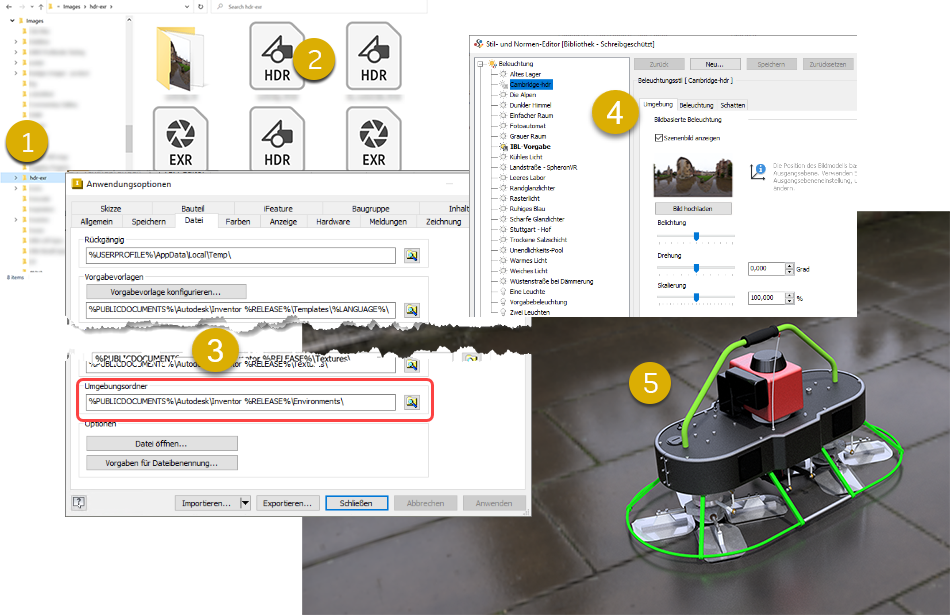Click browse icon for the Umgebungsordner path
The image size is (950, 615).
point(412,402)
